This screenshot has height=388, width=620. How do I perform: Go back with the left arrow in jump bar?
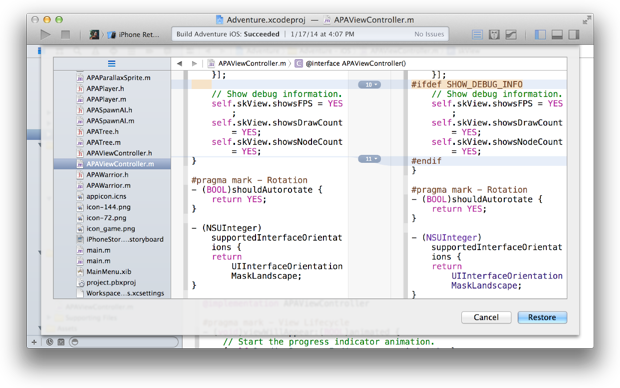(180, 63)
